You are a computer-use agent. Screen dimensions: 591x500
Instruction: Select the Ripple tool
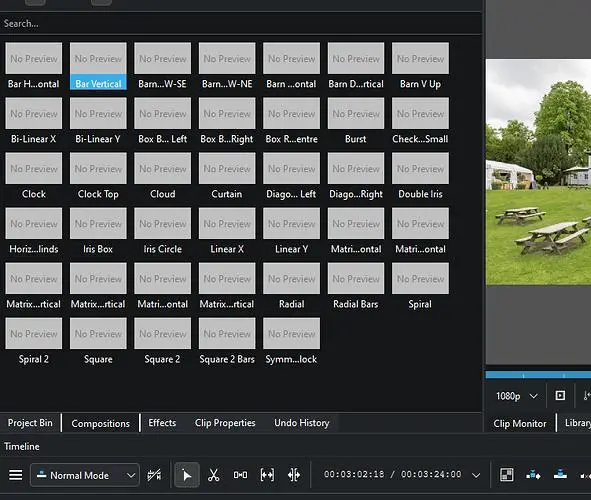(x=294, y=475)
